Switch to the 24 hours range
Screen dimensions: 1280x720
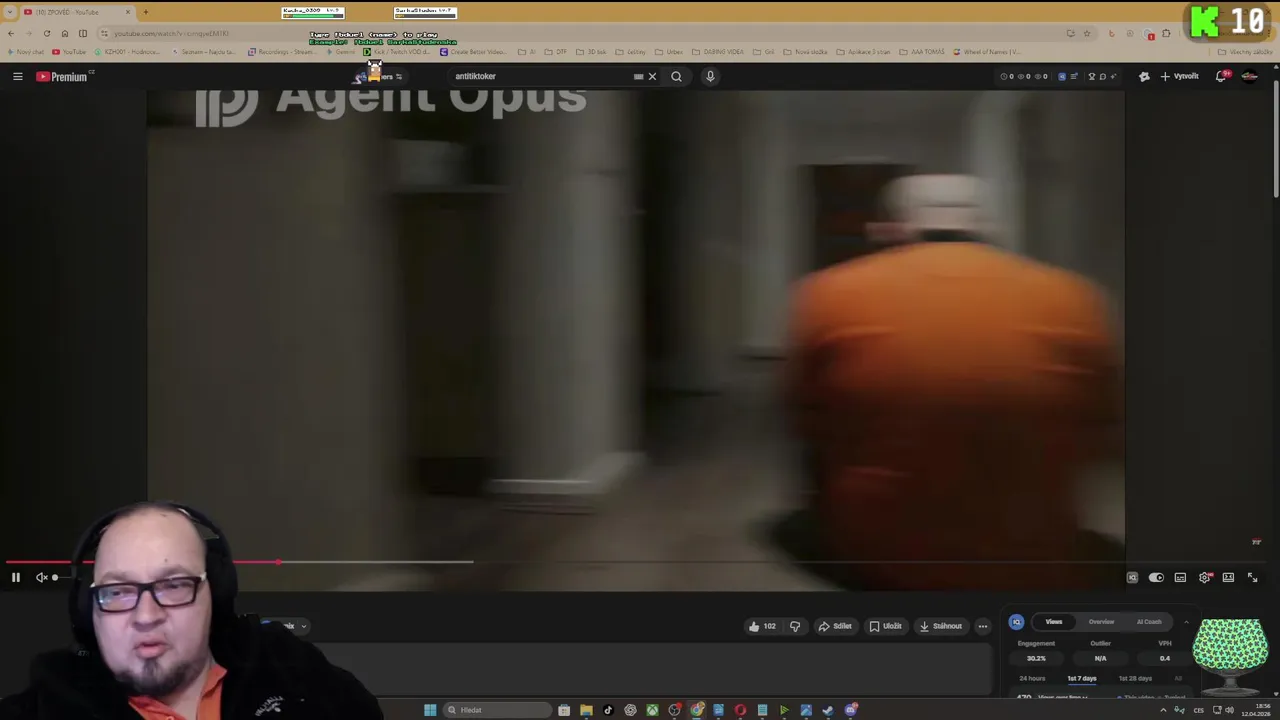[x=1032, y=679]
